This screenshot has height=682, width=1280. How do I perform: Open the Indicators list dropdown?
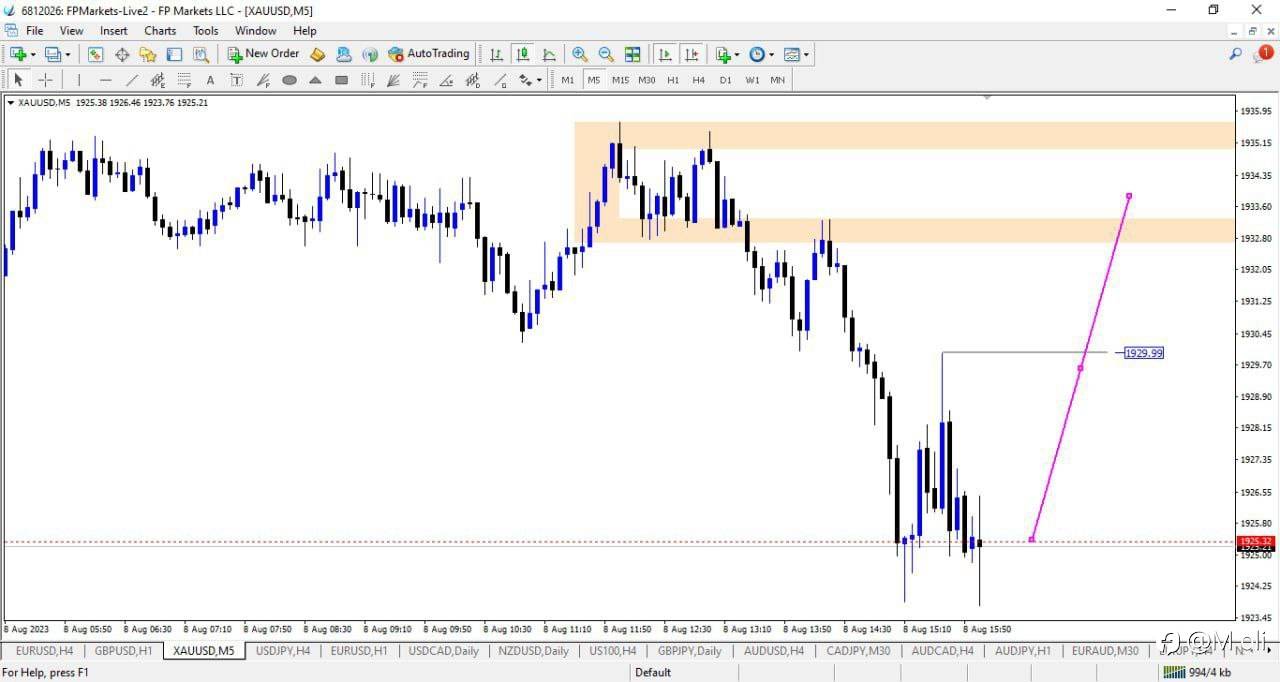coord(727,54)
